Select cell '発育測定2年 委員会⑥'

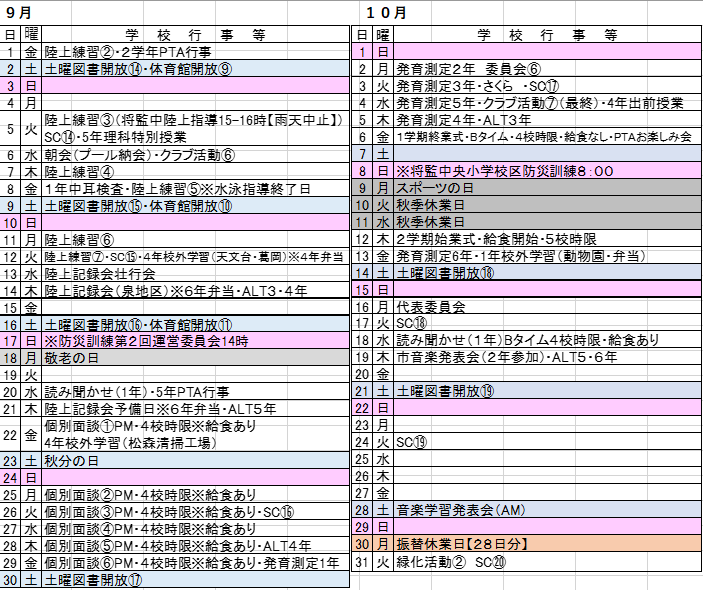tap(547, 69)
